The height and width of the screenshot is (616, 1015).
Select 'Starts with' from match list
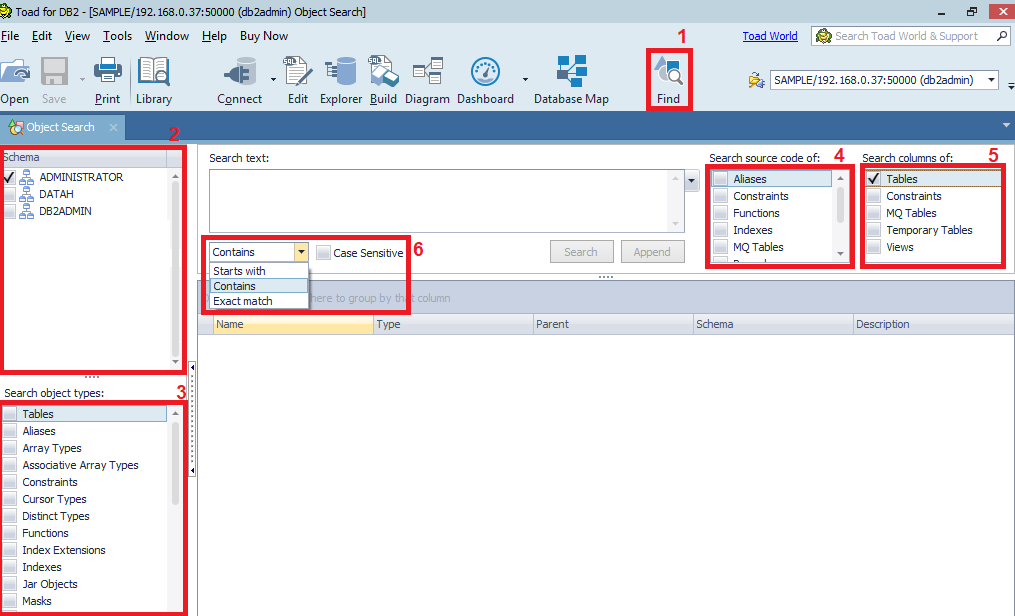point(239,271)
